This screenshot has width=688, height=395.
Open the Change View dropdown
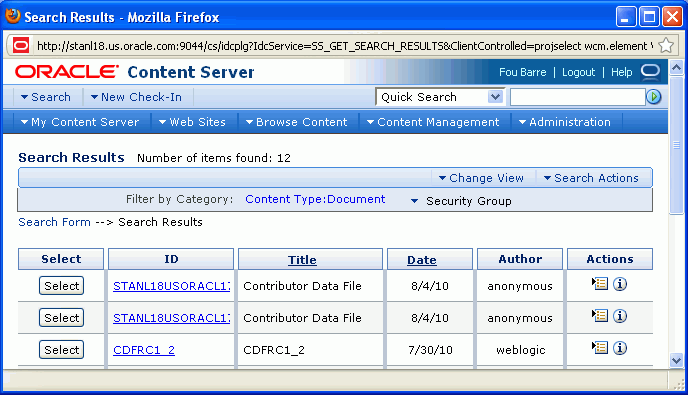tap(481, 178)
